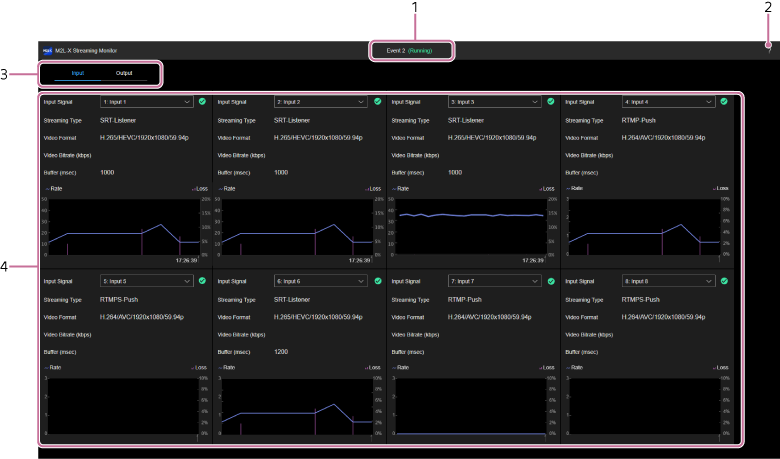The image size is (780, 459).
Task: Click the green check next to Input 5
Action: click(x=203, y=281)
